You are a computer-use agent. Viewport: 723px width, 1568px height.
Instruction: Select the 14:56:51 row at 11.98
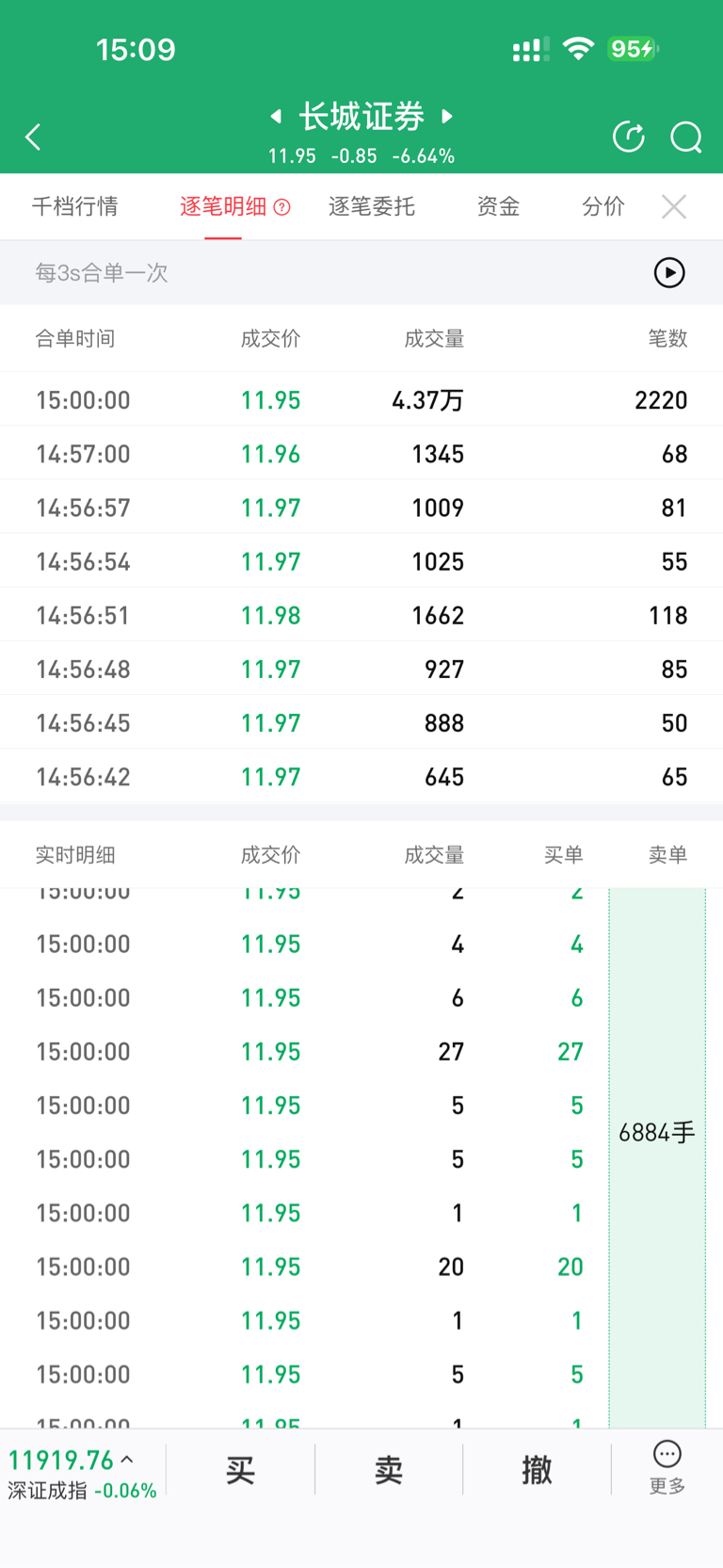tap(361, 615)
